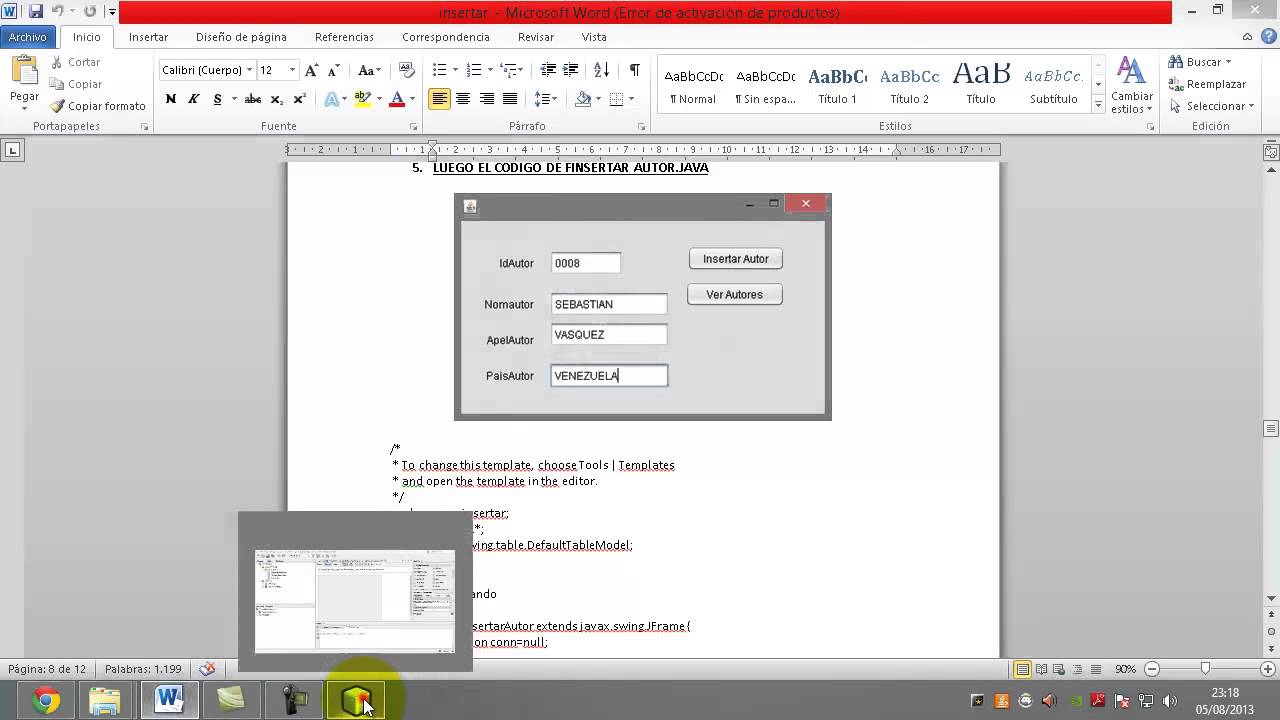Toggle bold formatting in Fuente group
Viewport: 1280px width, 720px height.
tap(171, 99)
